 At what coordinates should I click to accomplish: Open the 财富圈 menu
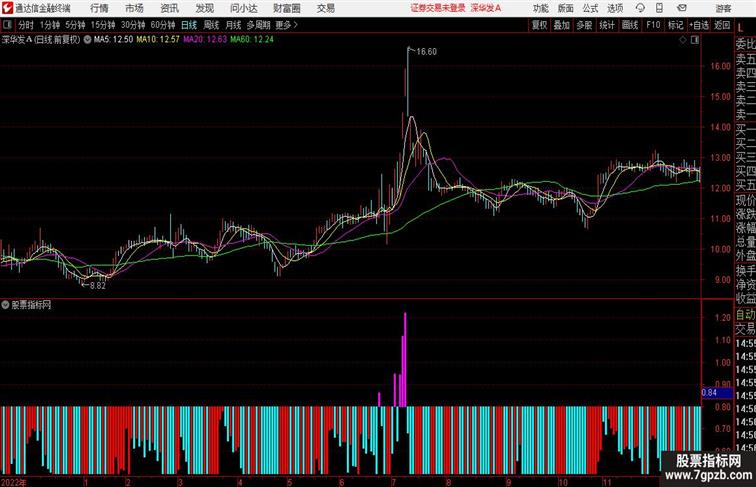[x=287, y=8]
